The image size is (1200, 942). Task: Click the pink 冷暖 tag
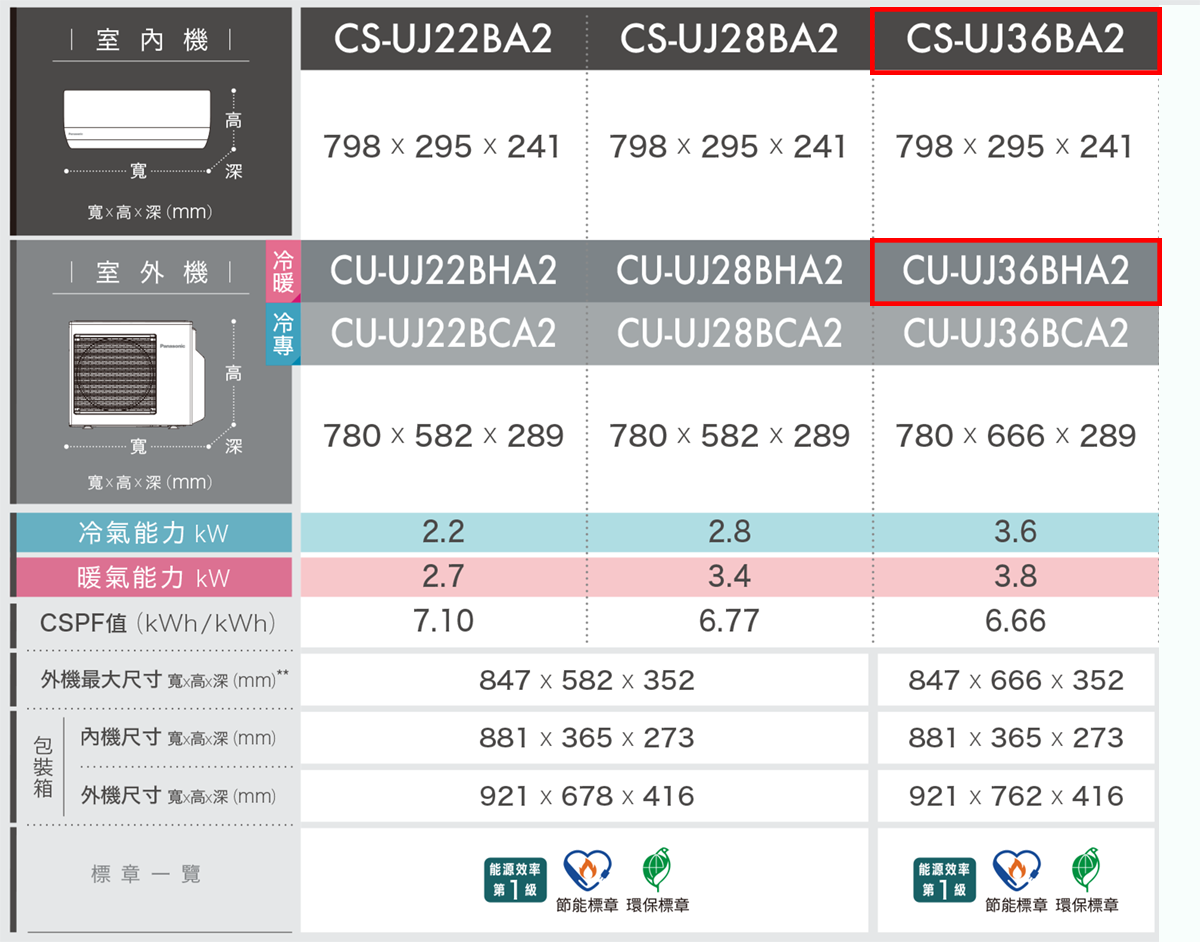point(283,272)
